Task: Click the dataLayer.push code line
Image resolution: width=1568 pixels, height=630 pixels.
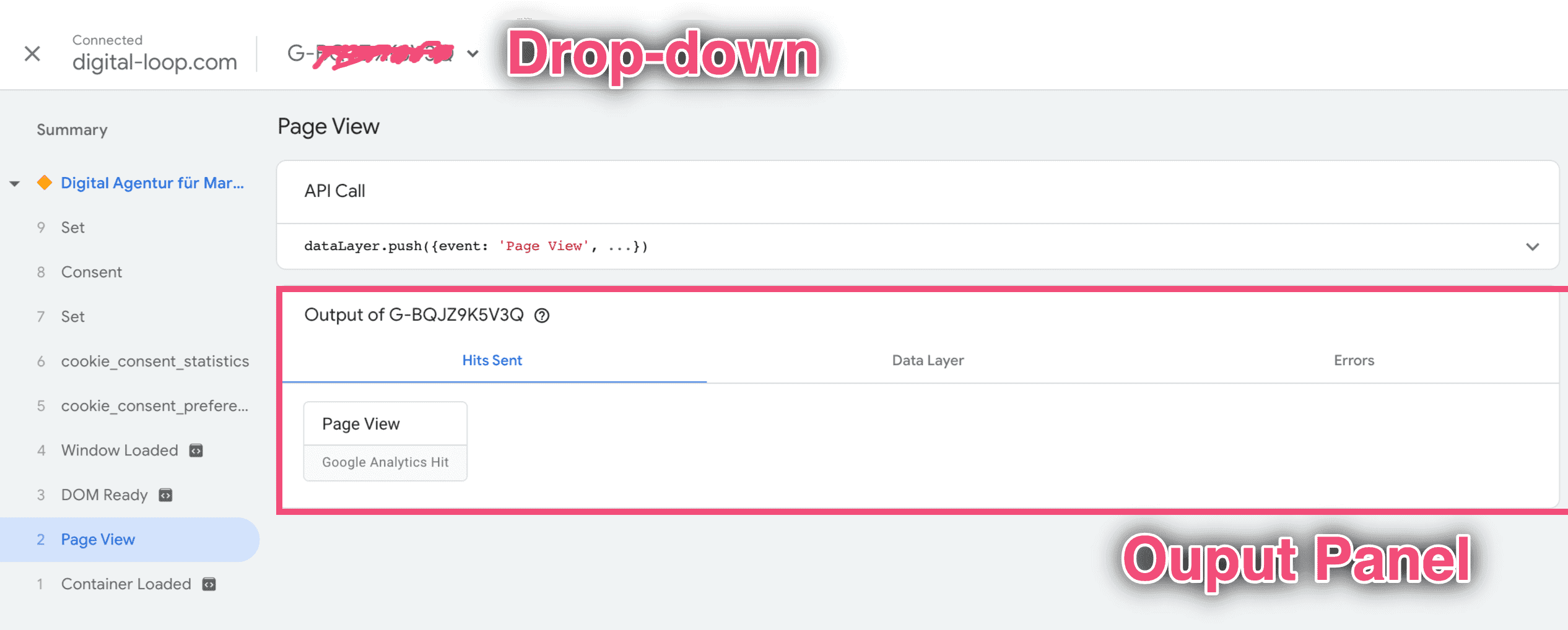Action: [x=476, y=246]
